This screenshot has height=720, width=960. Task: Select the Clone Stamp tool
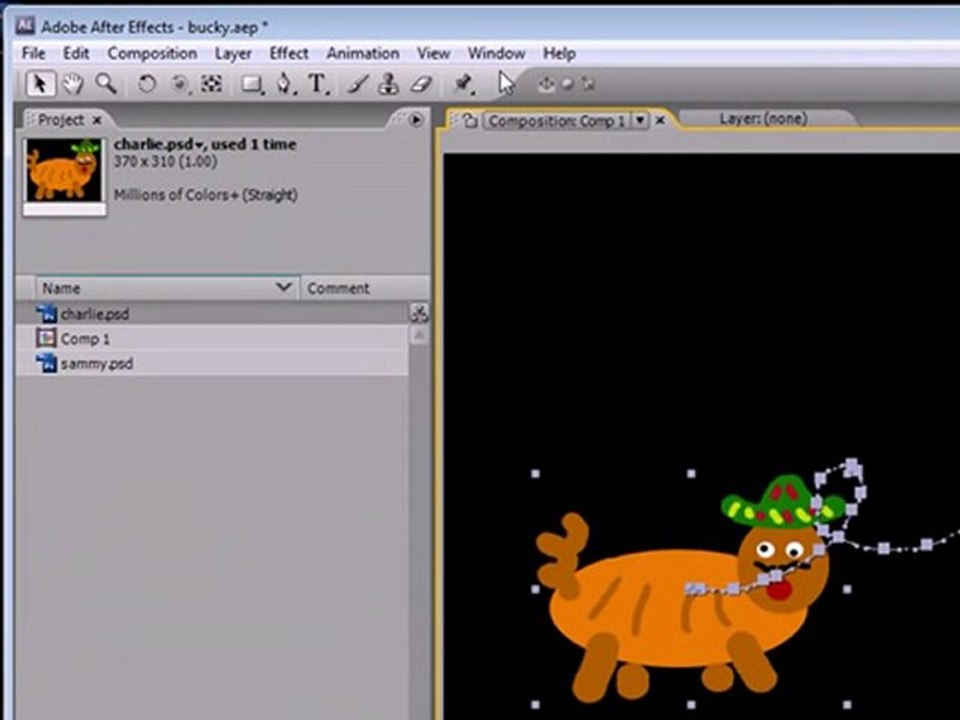(x=389, y=84)
